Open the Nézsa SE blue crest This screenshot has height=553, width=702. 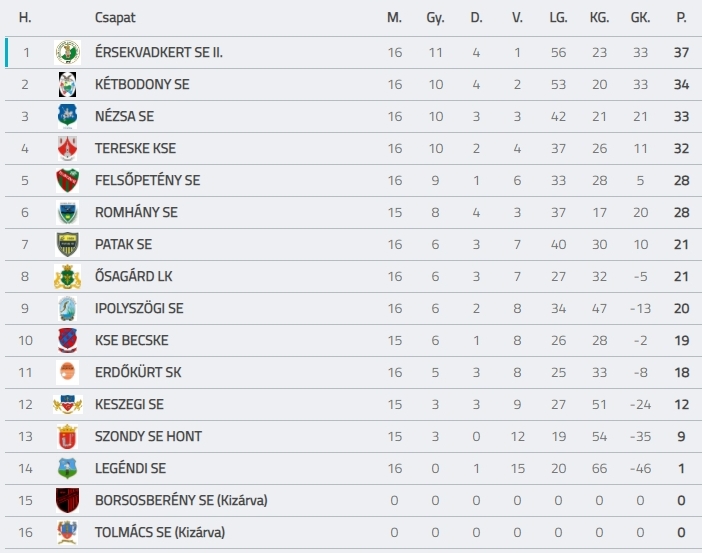tap(68, 116)
